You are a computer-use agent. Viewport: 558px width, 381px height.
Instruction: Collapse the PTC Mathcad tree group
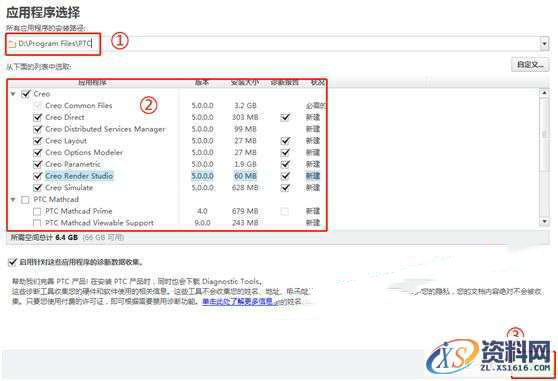(13, 200)
